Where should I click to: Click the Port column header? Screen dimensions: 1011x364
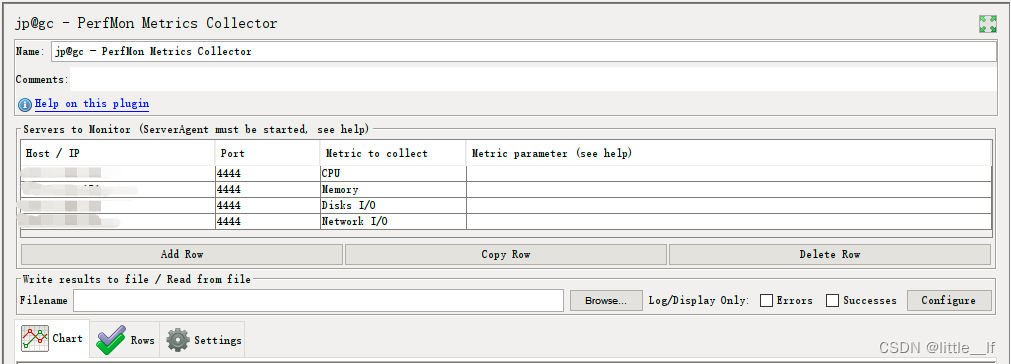tap(267, 153)
